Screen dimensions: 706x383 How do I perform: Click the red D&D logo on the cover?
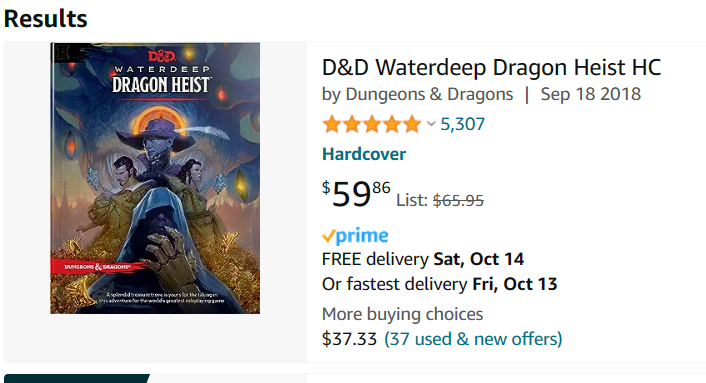[x=162, y=56]
